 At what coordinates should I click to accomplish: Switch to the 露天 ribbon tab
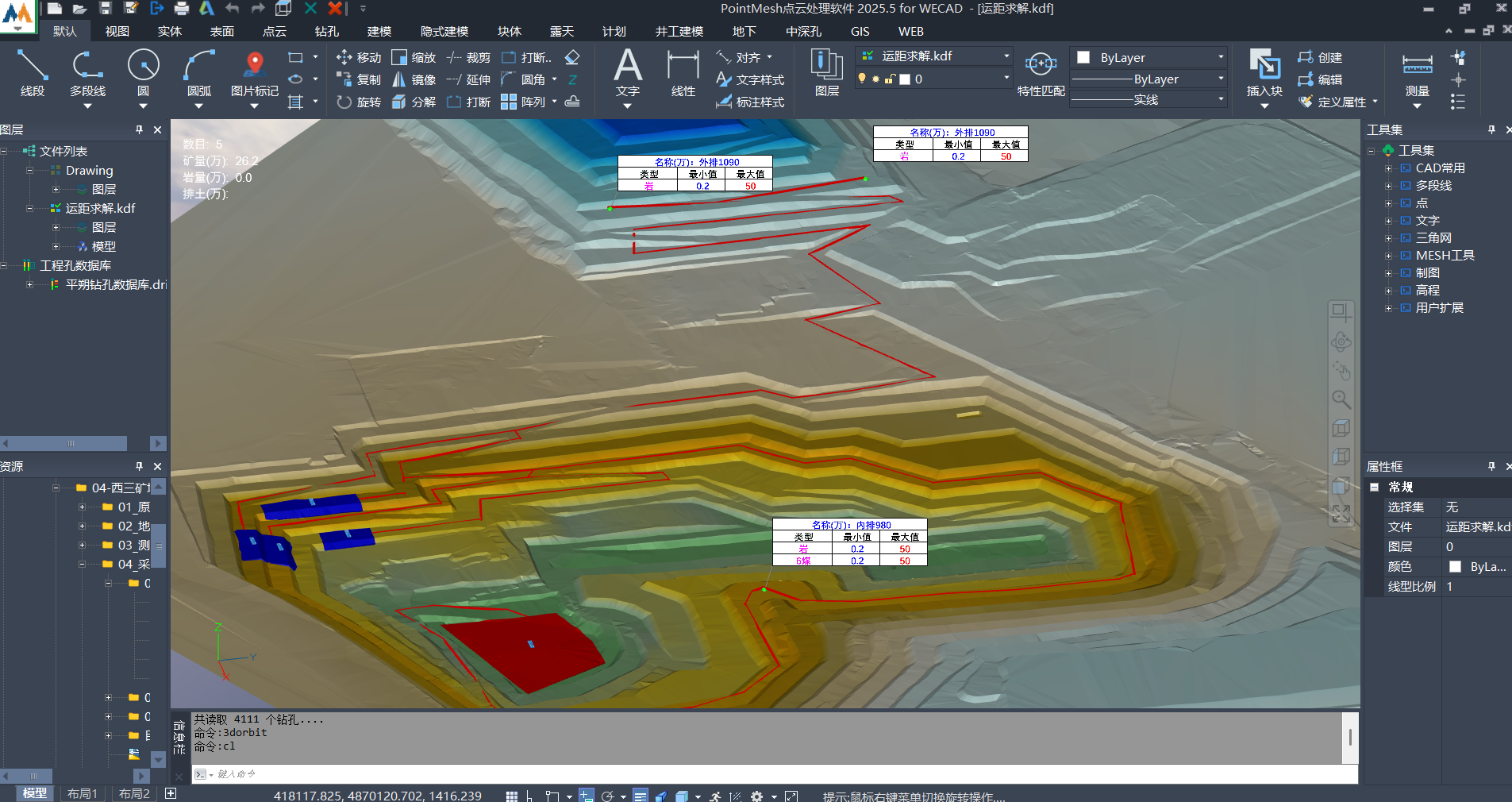(561, 32)
